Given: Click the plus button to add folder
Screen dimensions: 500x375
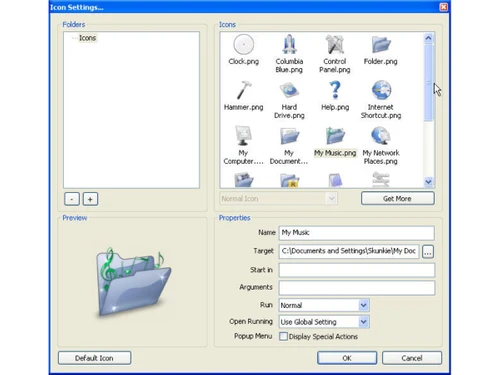Looking at the screenshot, I should [x=90, y=199].
